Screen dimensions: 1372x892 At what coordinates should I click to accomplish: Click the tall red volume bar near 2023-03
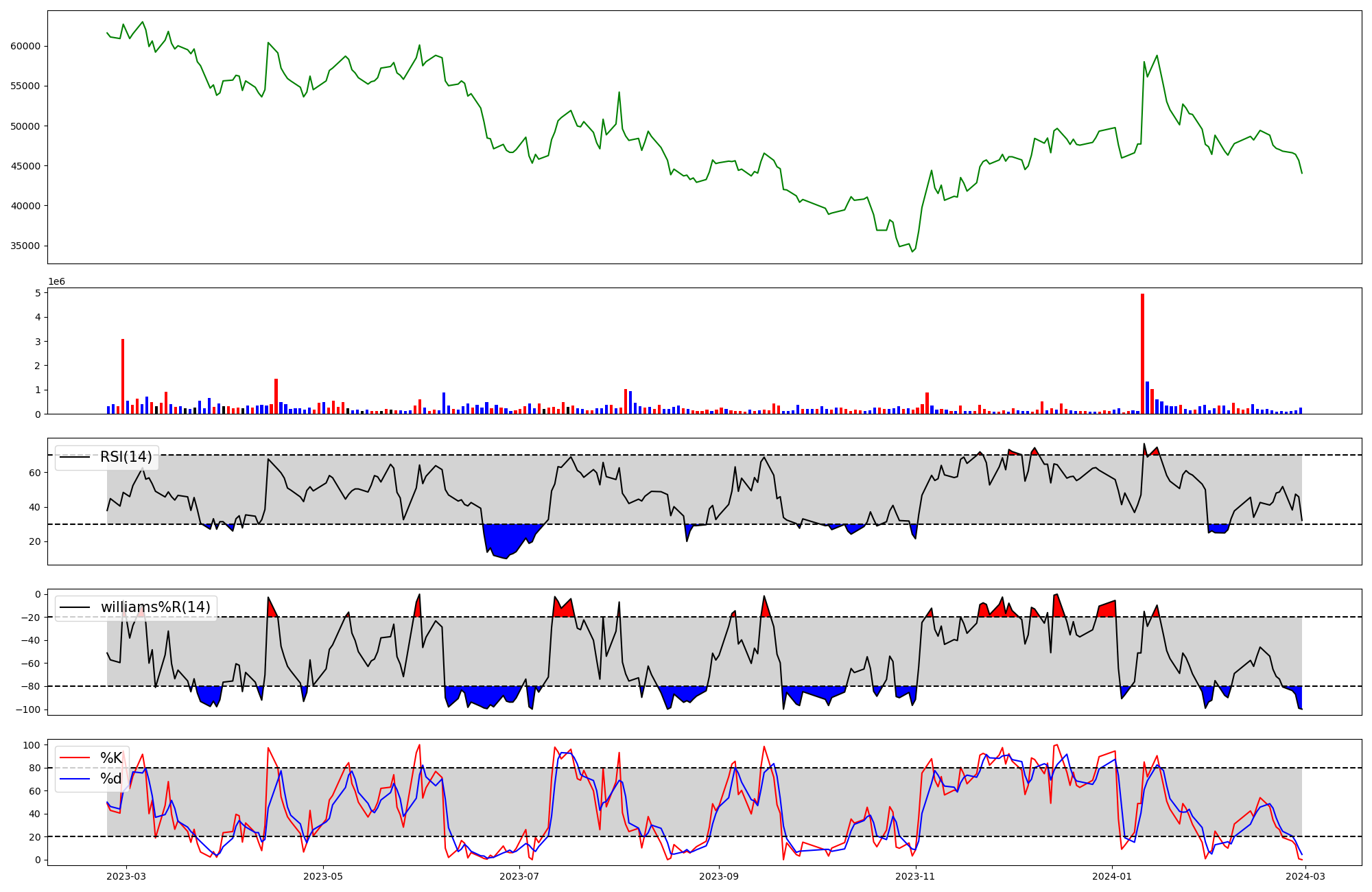[123, 376]
